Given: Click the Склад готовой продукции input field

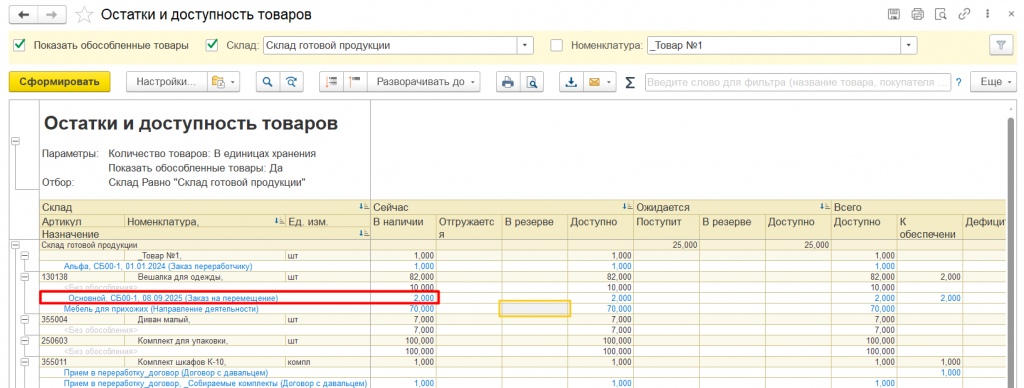Looking at the screenshot, I should click(x=391, y=46).
